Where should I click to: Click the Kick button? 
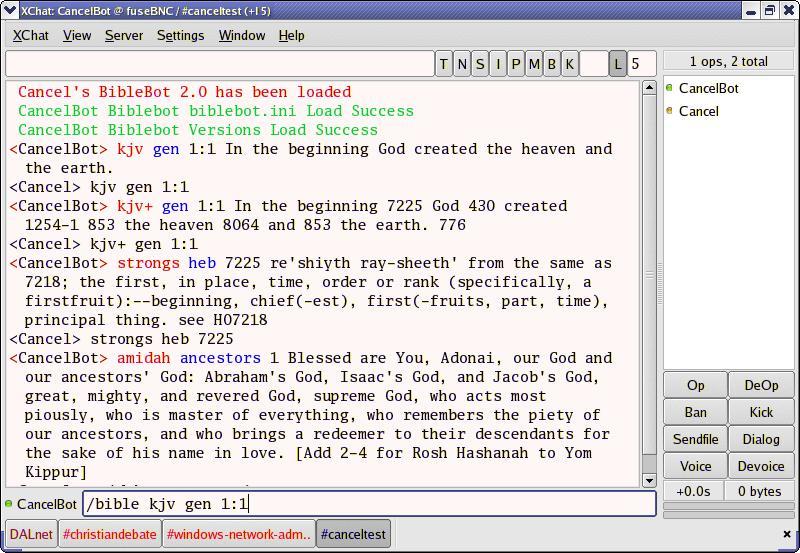coord(761,412)
